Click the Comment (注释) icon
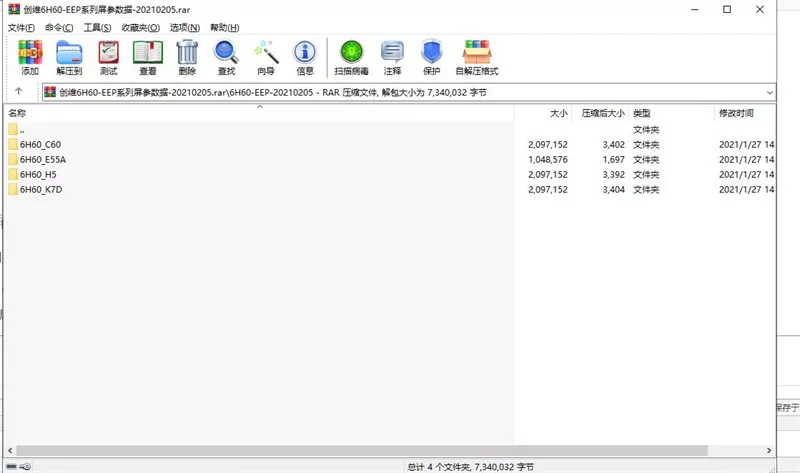 point(392,52)
